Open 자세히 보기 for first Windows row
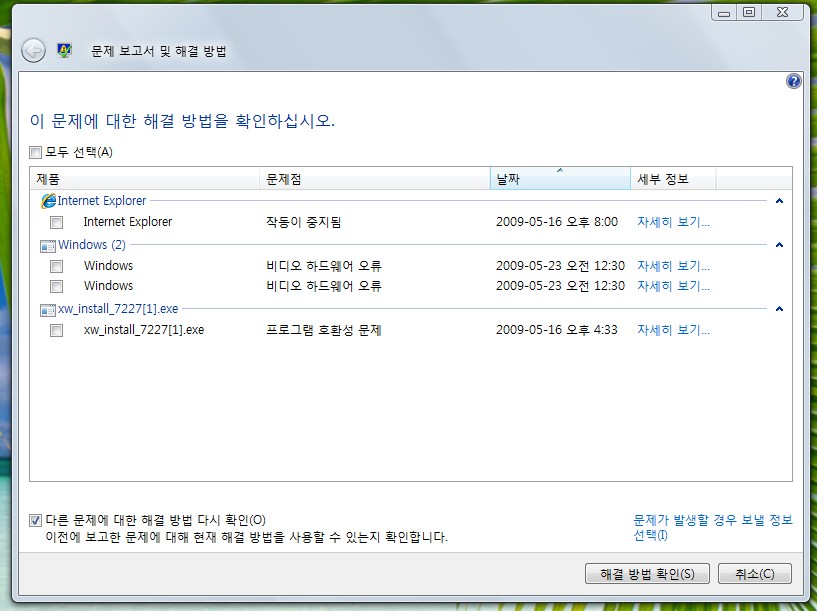The image size is (817, 611). (x=673, y=266)
